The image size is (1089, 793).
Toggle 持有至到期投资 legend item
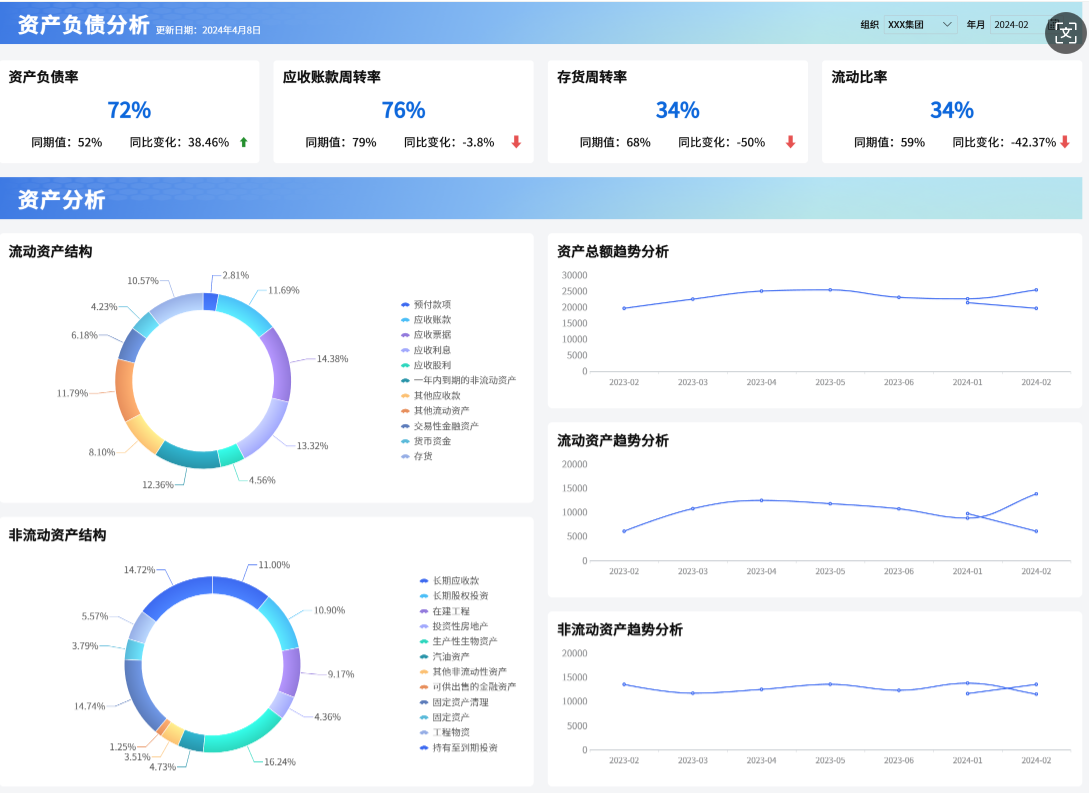(458, 747)
